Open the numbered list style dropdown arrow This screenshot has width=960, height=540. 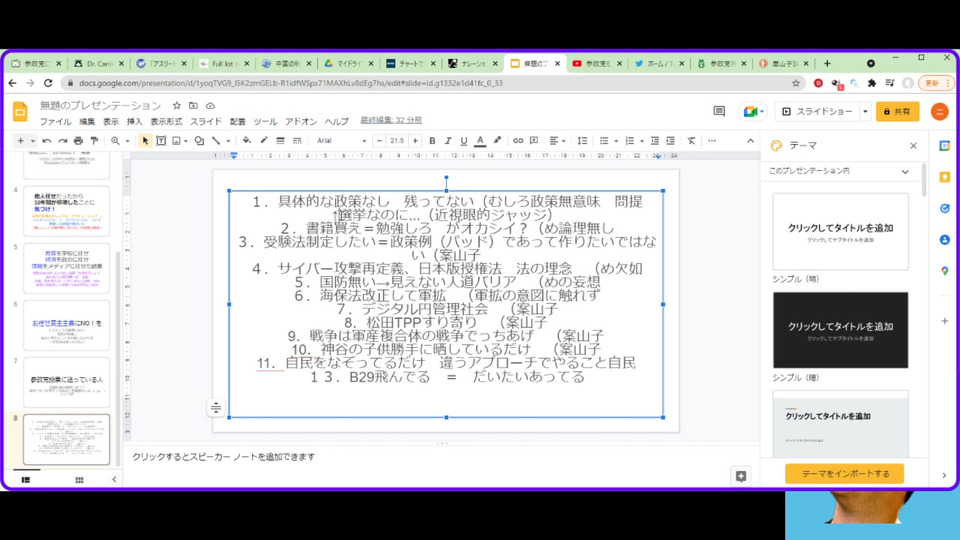click(x=642, y=141)
